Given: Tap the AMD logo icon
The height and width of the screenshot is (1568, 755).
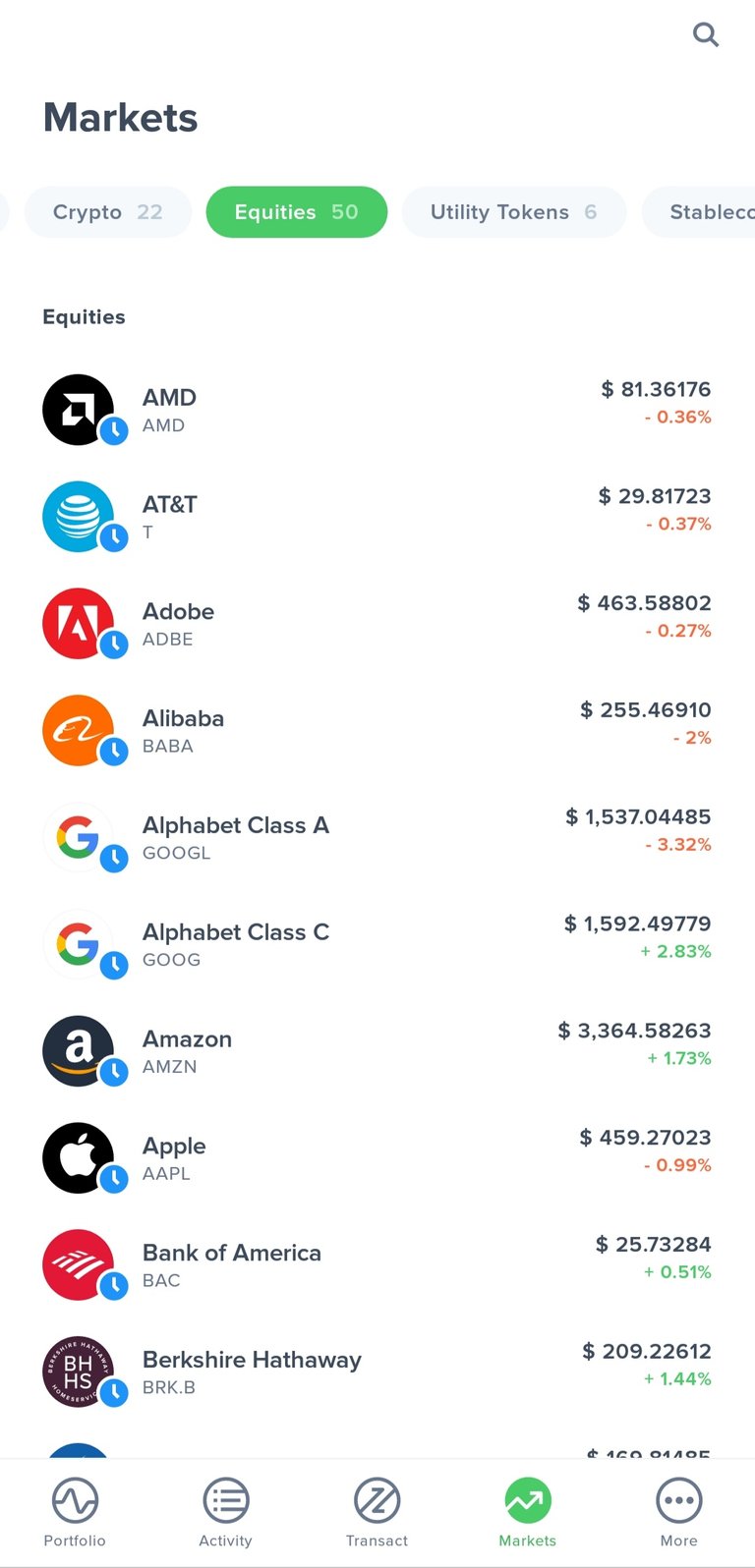Looking at the screenshot, I should (79, 410).
